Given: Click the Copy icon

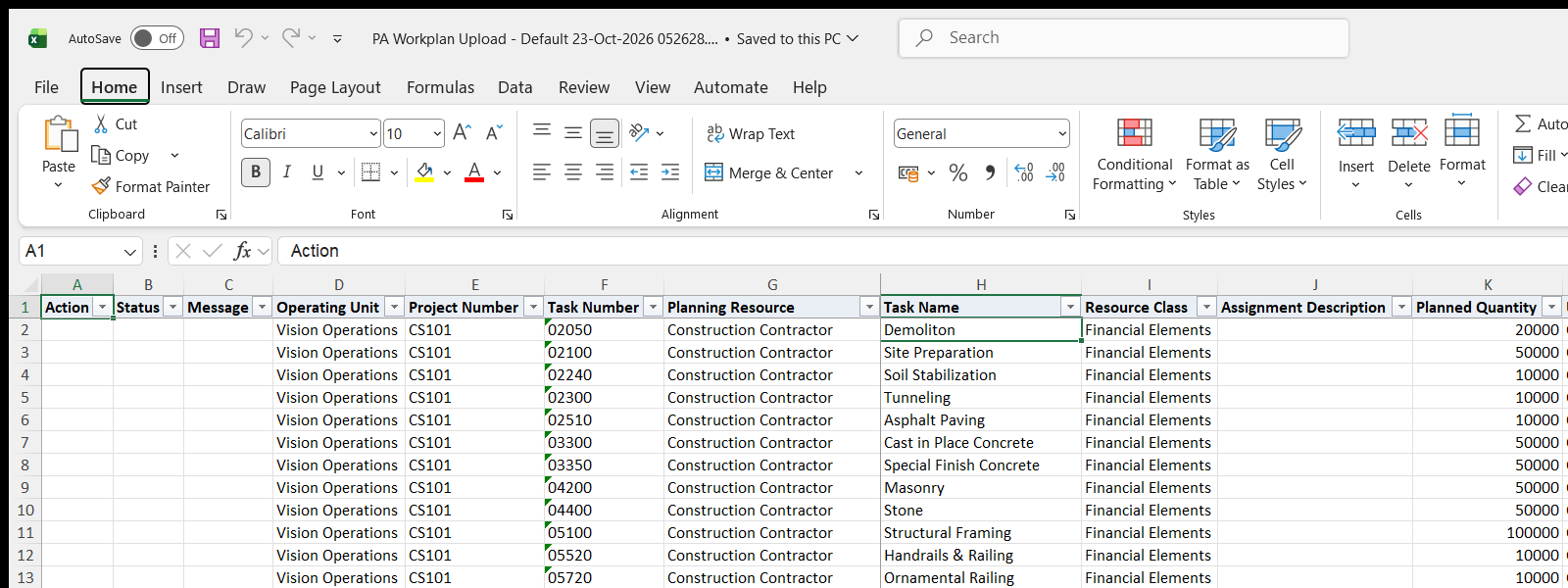Looking at the screenshot, I should 100,155.
